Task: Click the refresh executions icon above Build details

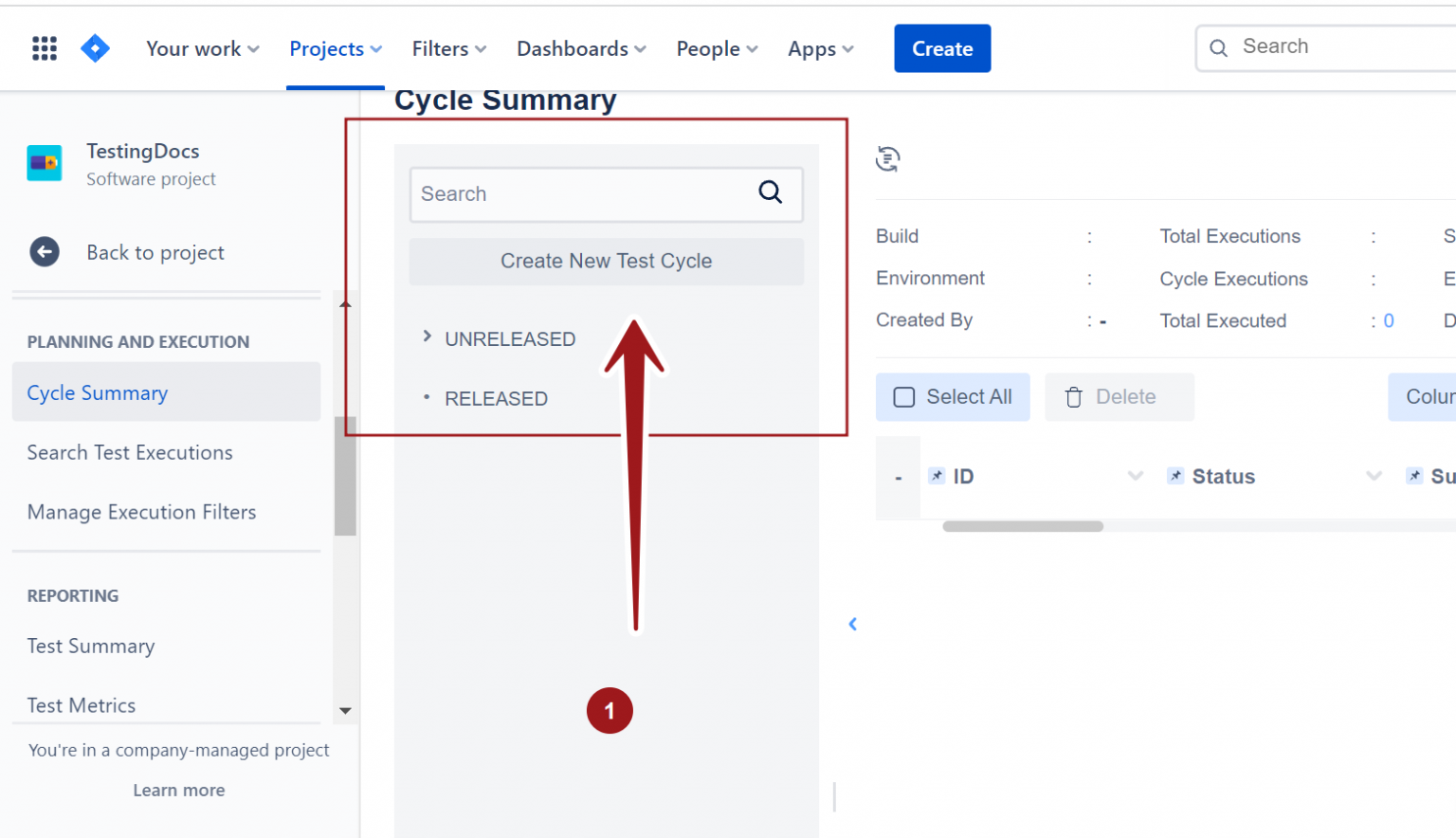Action: click(x=887, y=158)
